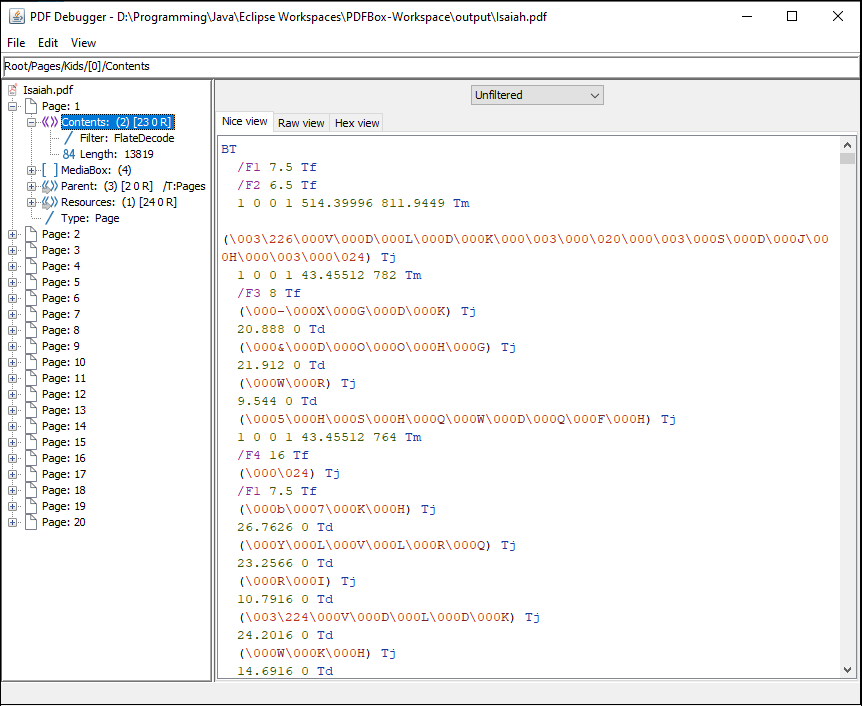Maximize the PDF Debugger window
Screen dimensions: 862x706
point(792,16)
